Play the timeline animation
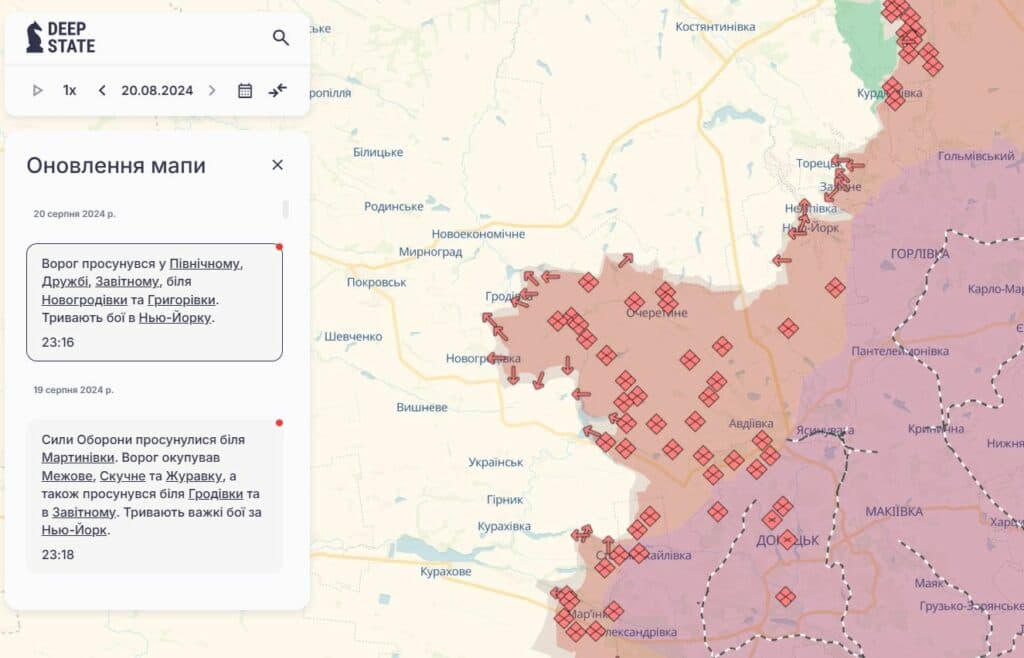This screenshot has height=658, width=1024. tap(38, 90)
